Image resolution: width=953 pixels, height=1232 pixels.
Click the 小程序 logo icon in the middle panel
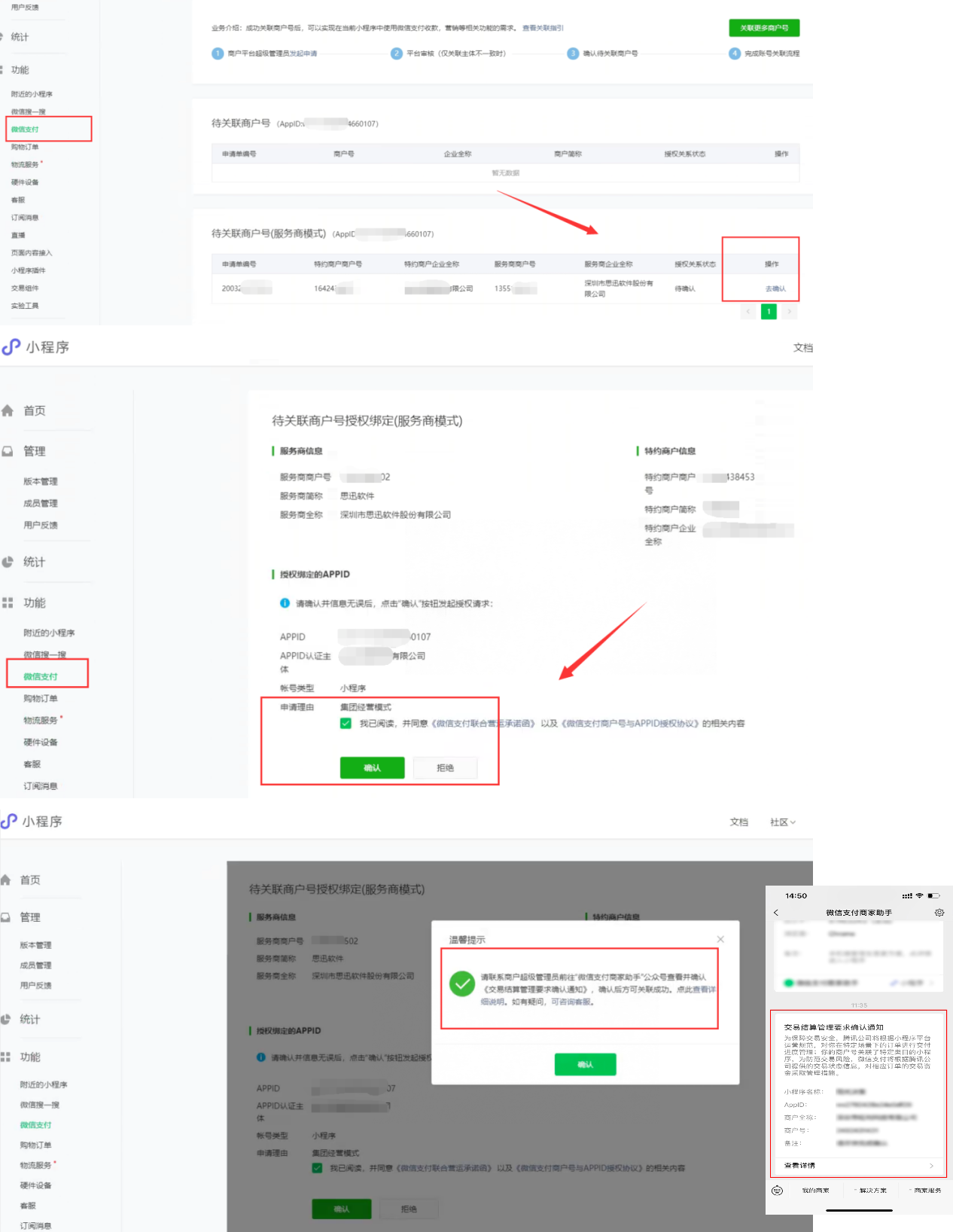(11, 347)
